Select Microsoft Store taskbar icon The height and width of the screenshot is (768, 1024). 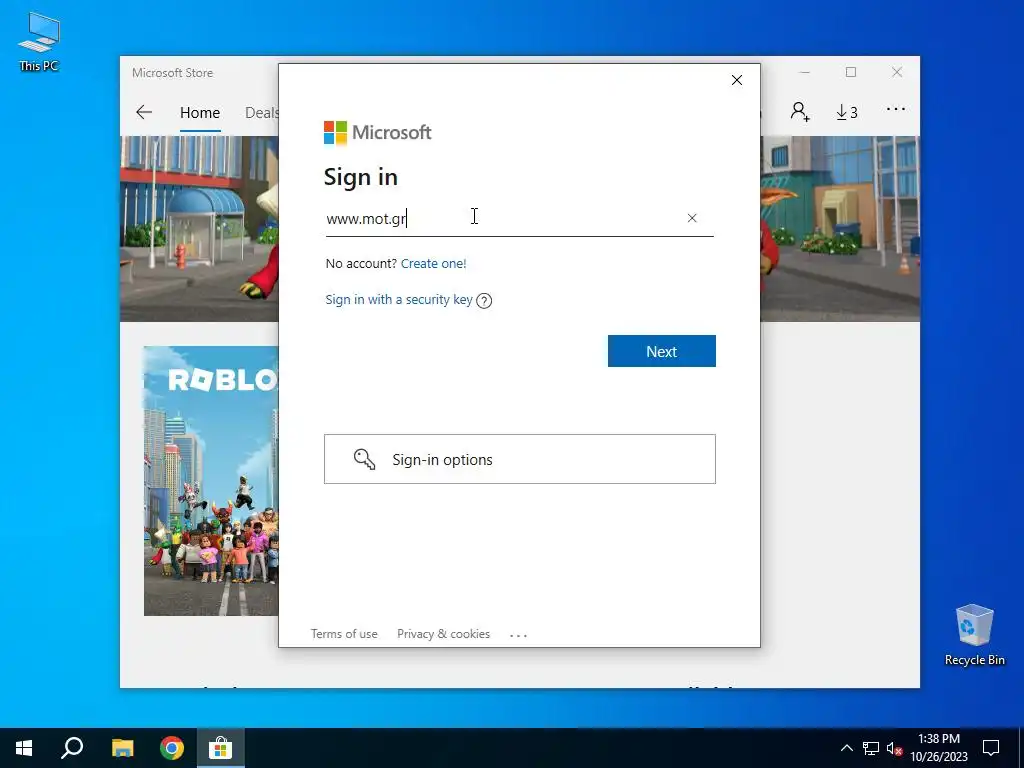point(221,748)
